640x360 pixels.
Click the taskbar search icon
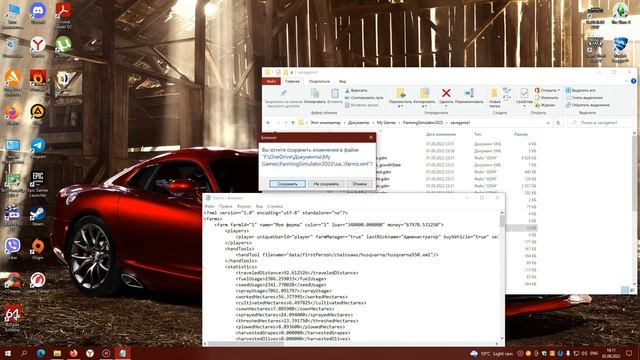point(24,353)
